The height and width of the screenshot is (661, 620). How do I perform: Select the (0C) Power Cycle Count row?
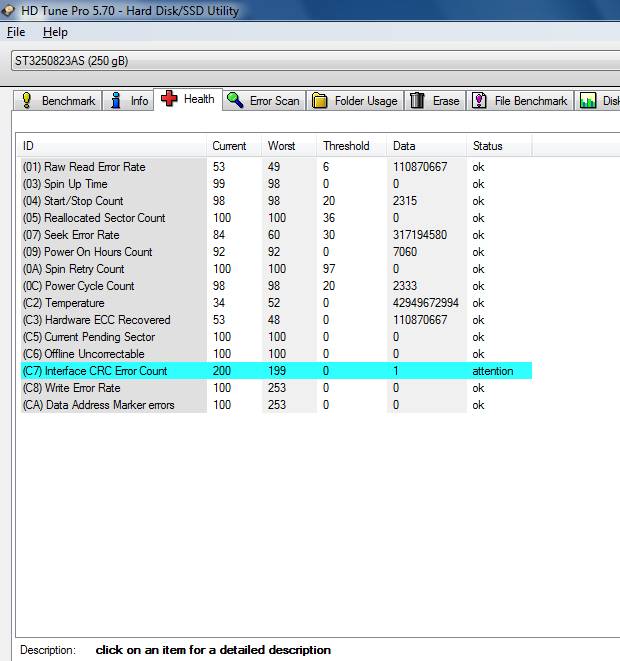pos(276,286)
